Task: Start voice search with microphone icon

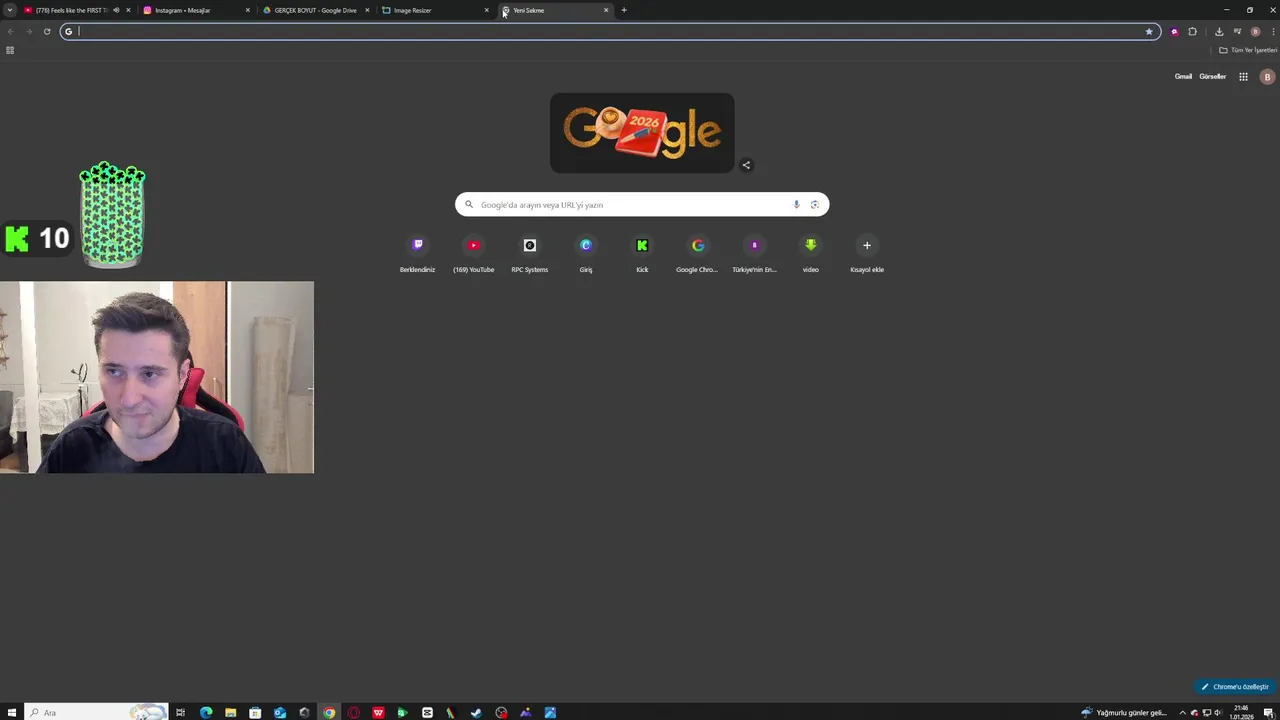Action: coord(797,205)
